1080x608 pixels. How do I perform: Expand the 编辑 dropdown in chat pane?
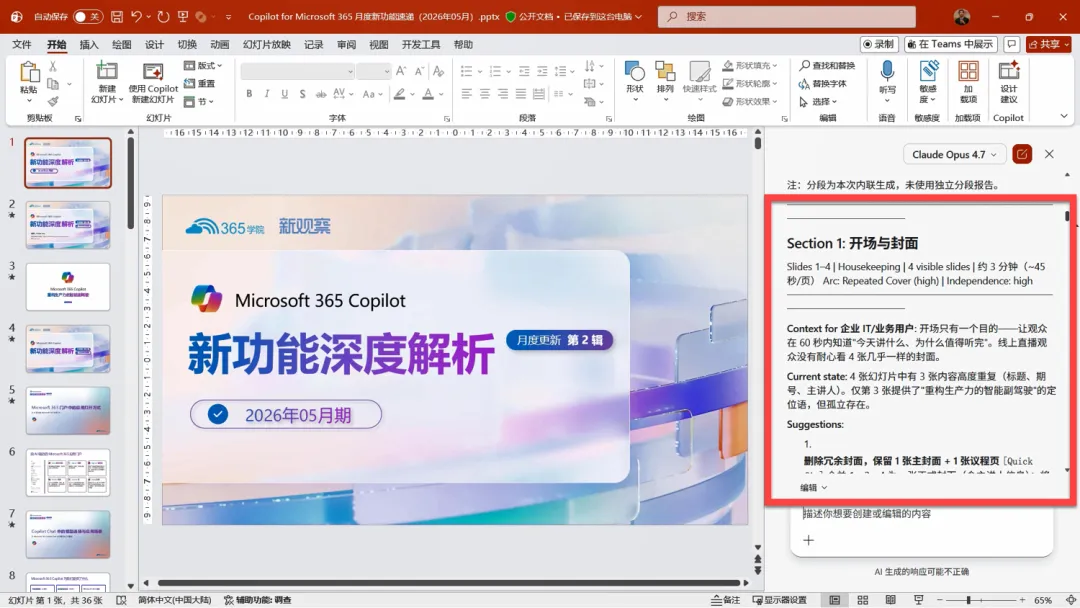(813, 488)
